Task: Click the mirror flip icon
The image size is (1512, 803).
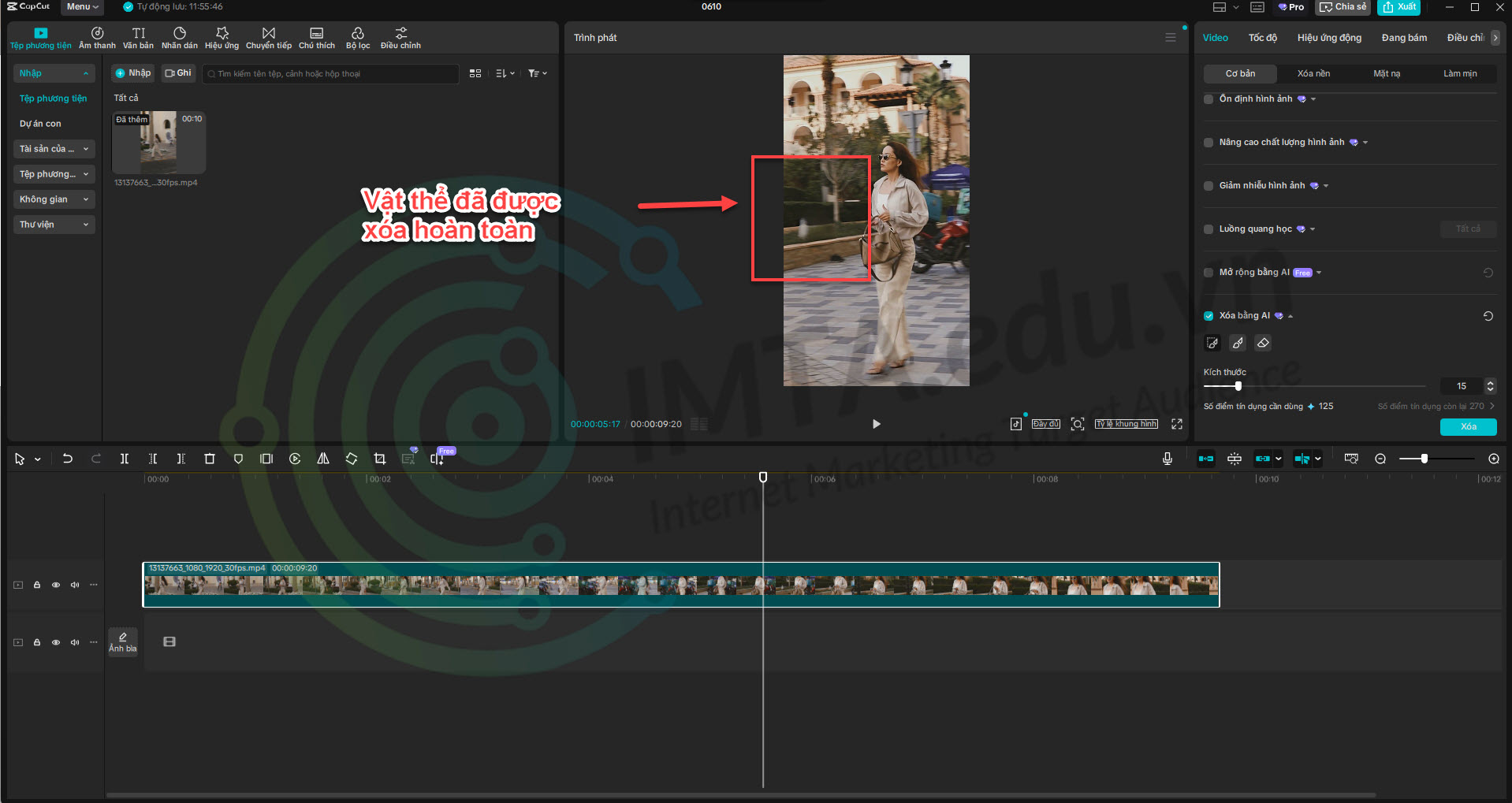Action: [x=323, y=459]
